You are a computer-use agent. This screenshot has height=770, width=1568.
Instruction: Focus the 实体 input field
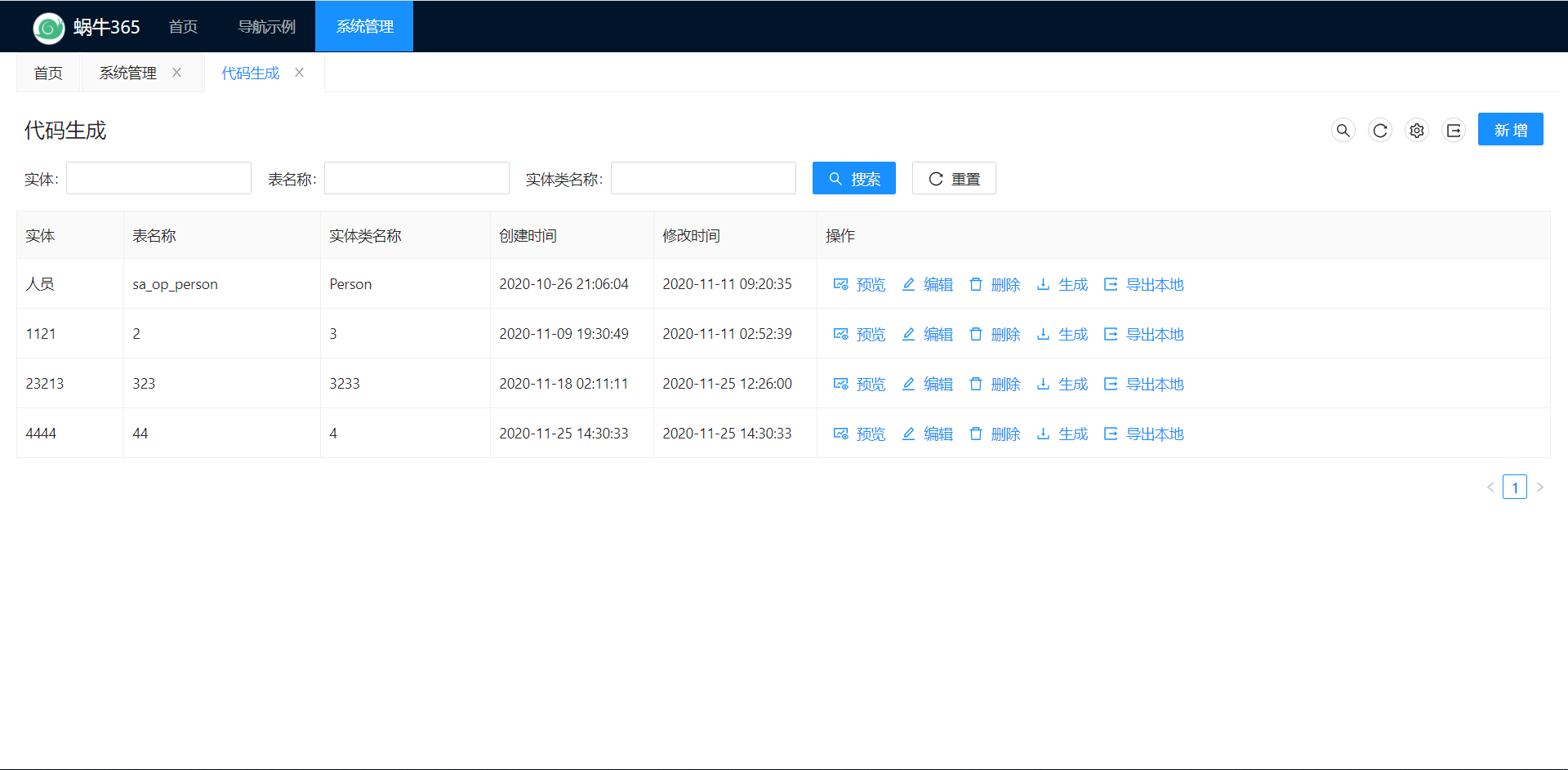(x=158, y=178)
